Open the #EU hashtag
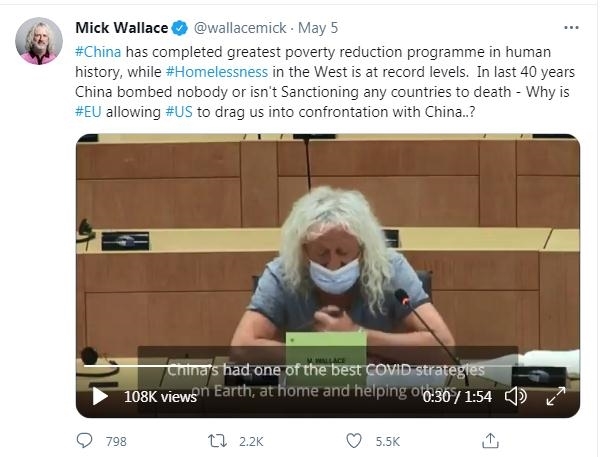The image size is (601, 457). coord(89,112)
